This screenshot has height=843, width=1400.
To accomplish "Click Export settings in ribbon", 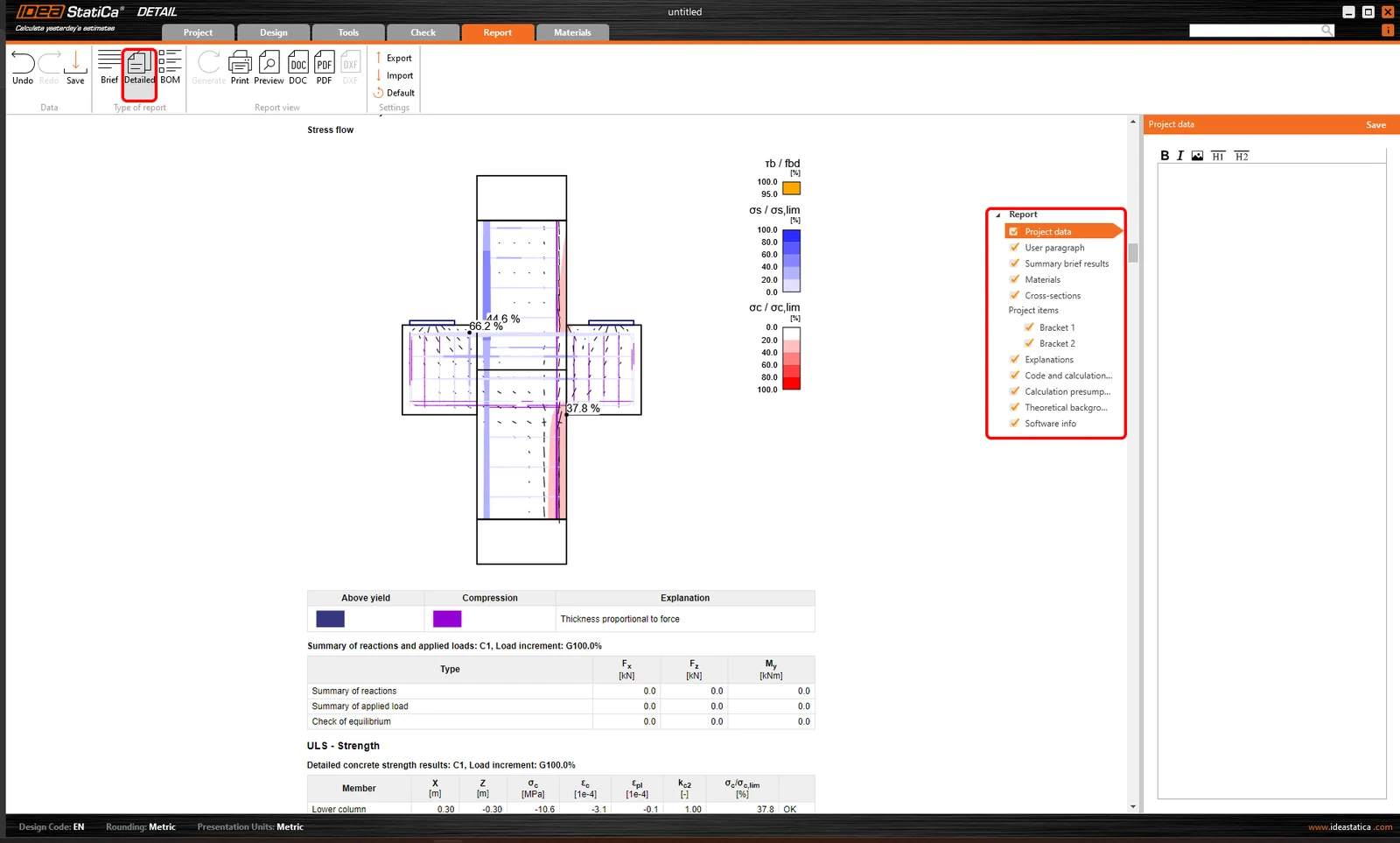I will 394,58.
